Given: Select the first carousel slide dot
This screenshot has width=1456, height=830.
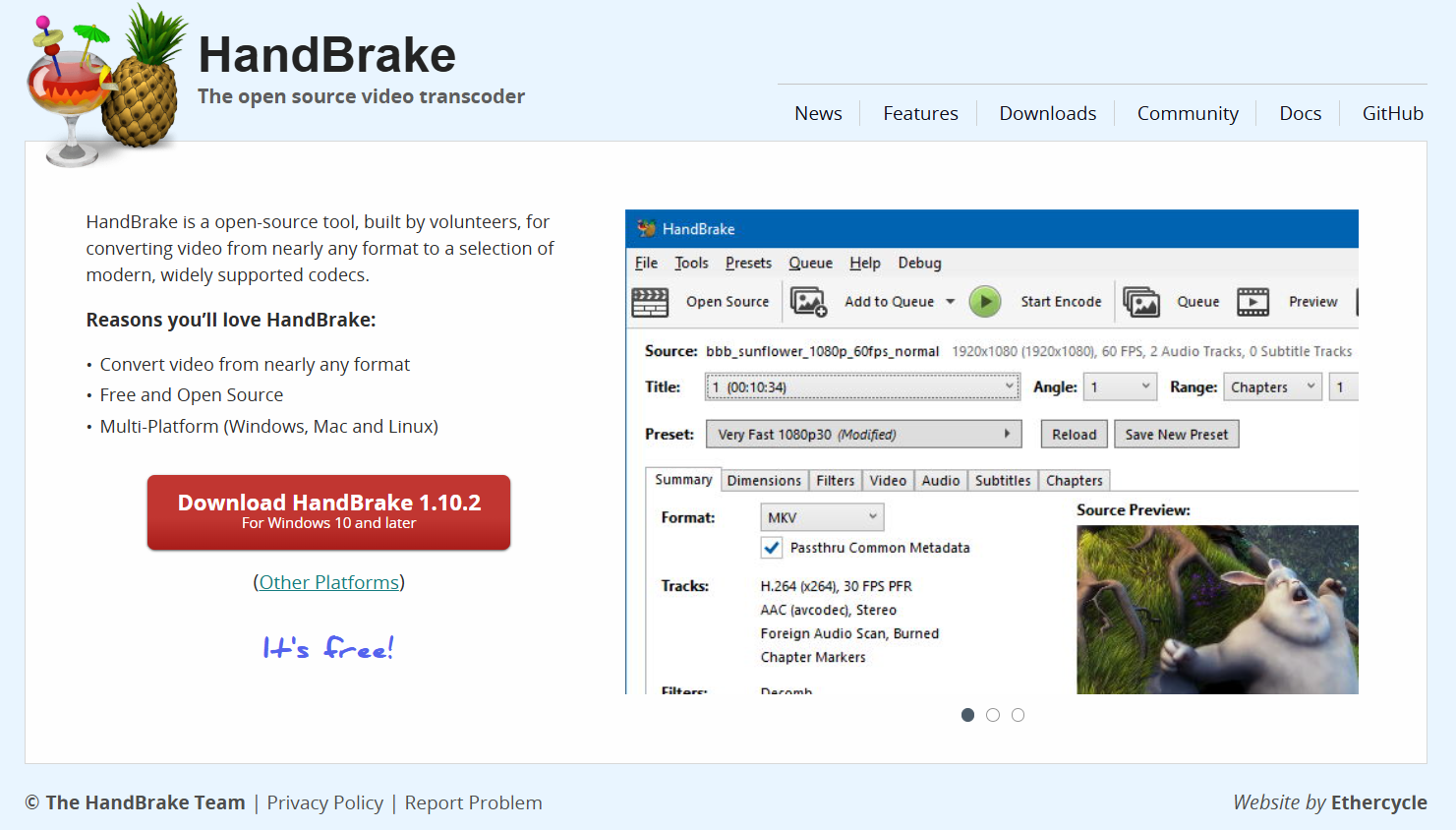Looking at the screenshot, I should tap(967, 715).
